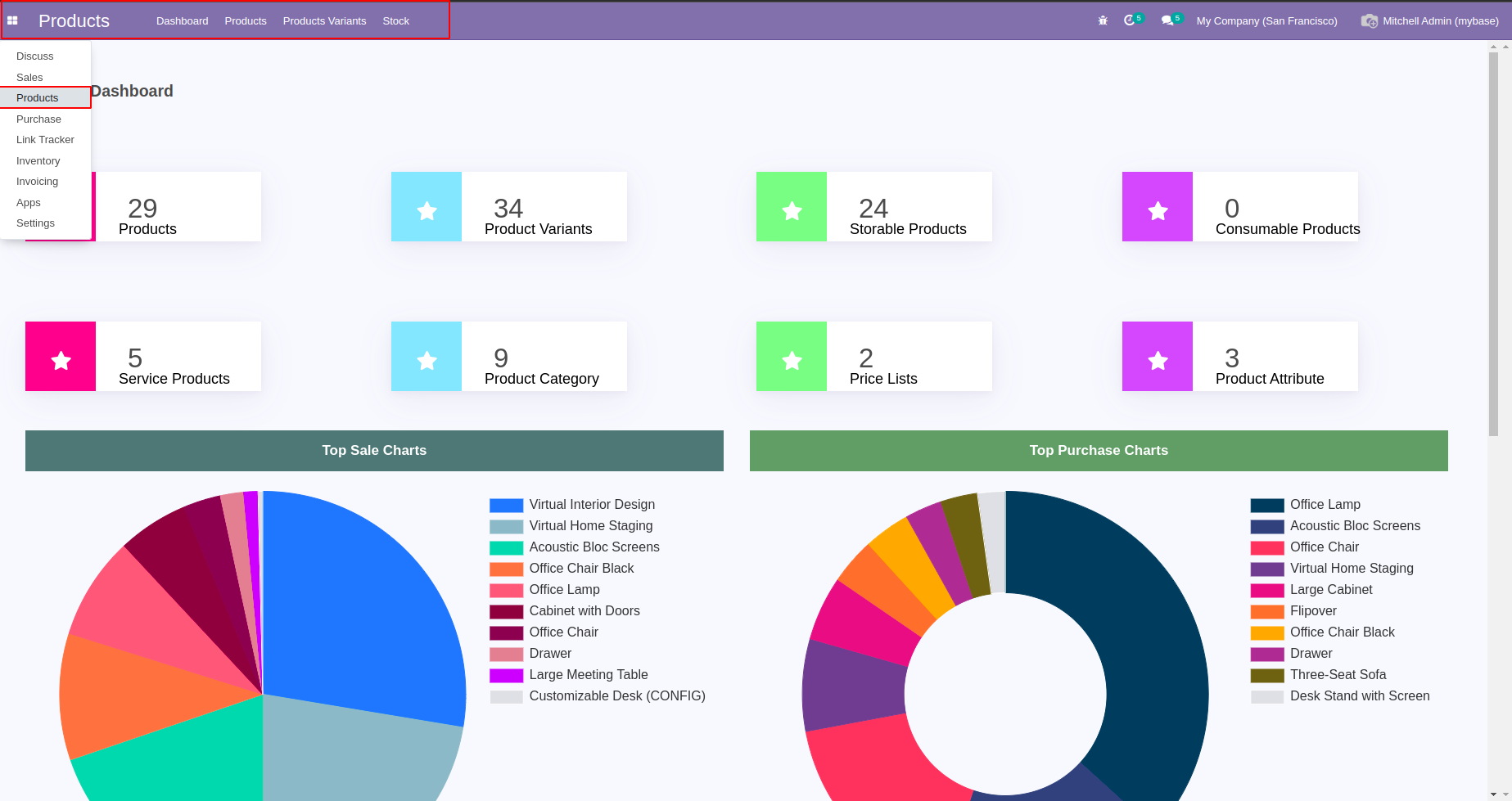Open the 9 Product Category tile
Image resolution: width=1512 pixels, height=801 pixels.
[x=509, y=356]
